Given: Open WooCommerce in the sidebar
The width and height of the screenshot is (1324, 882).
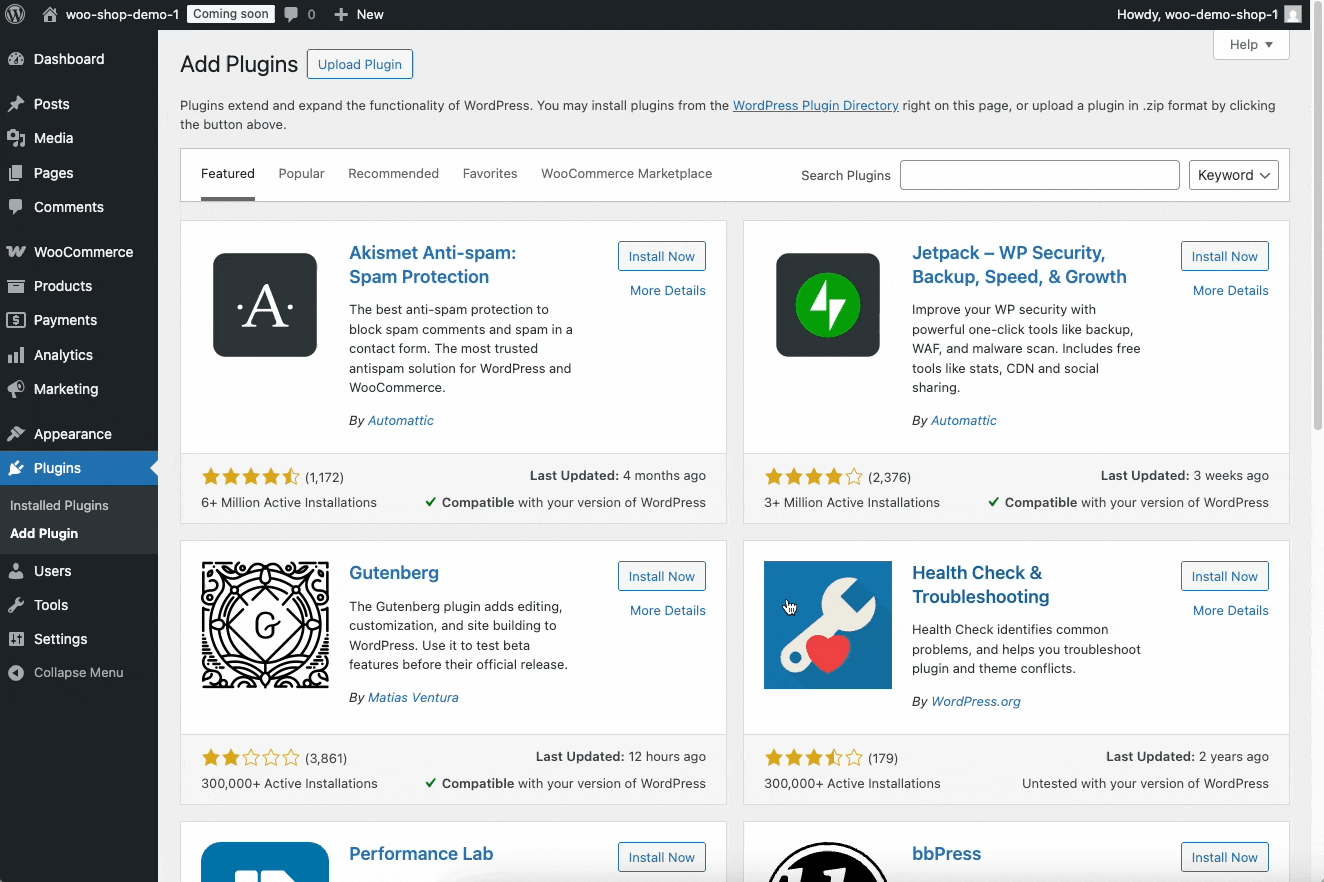Looking at the screenshot, I should (83, 252).
